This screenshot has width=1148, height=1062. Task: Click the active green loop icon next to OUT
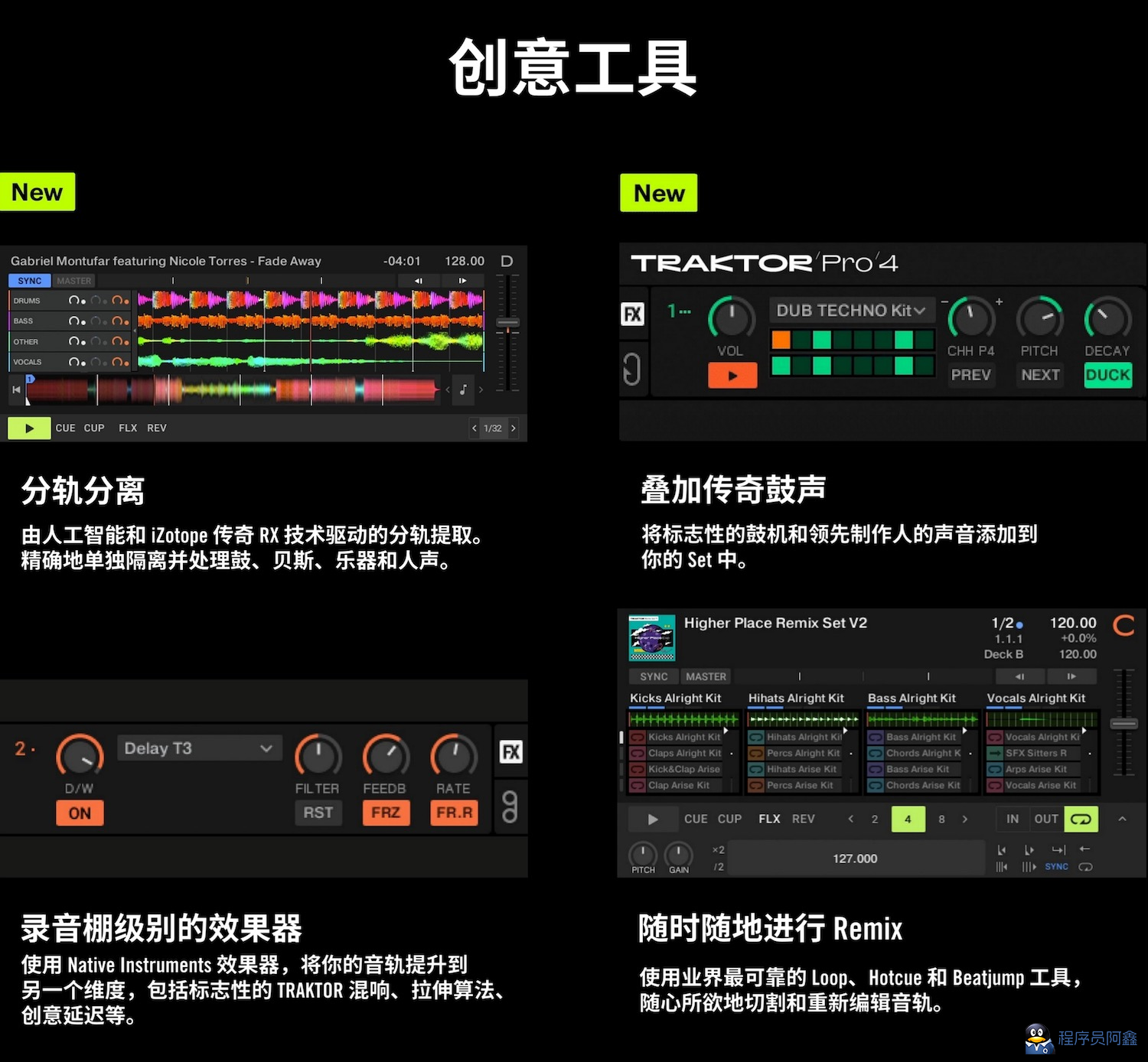1081,819
